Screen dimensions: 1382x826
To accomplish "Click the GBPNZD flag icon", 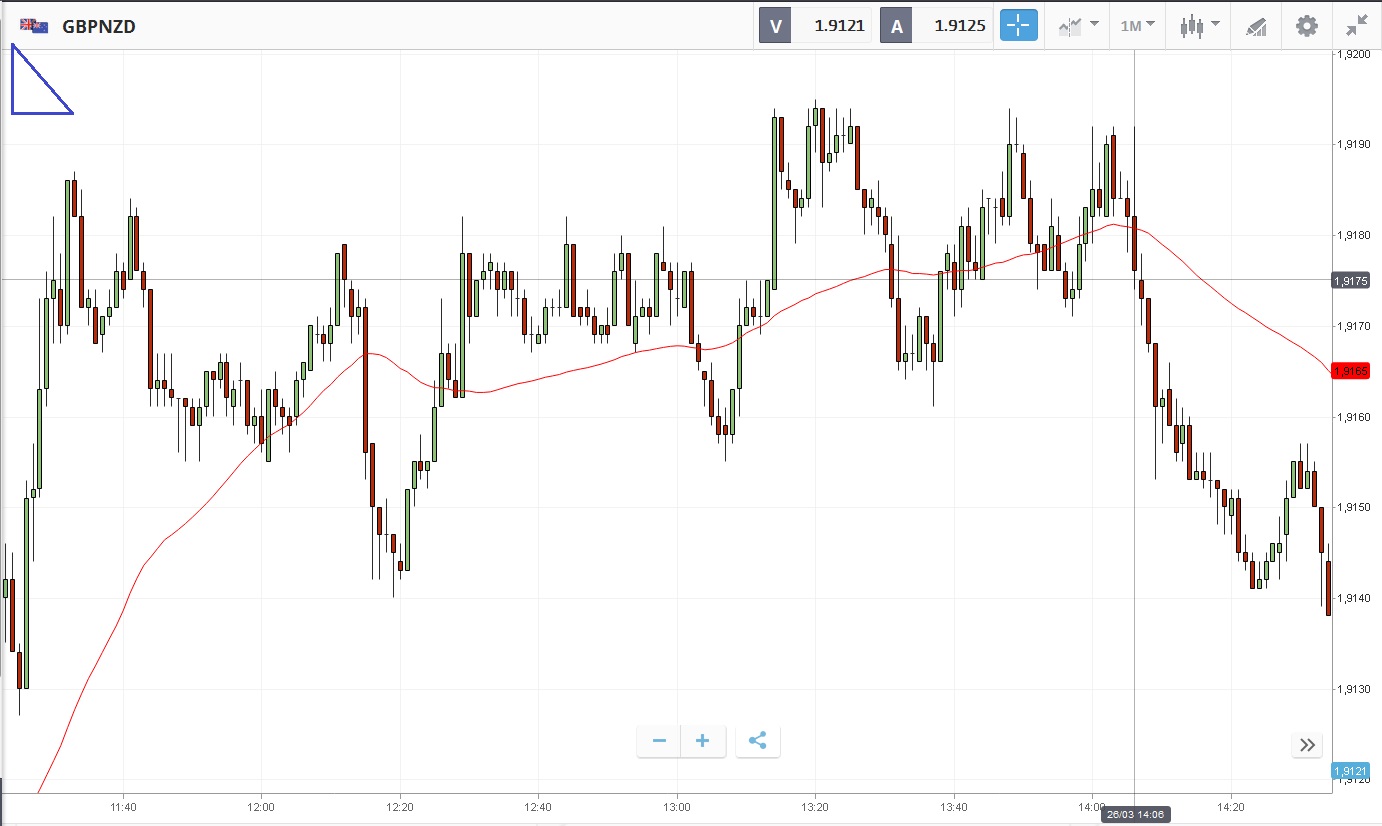I will pos(35,26).
